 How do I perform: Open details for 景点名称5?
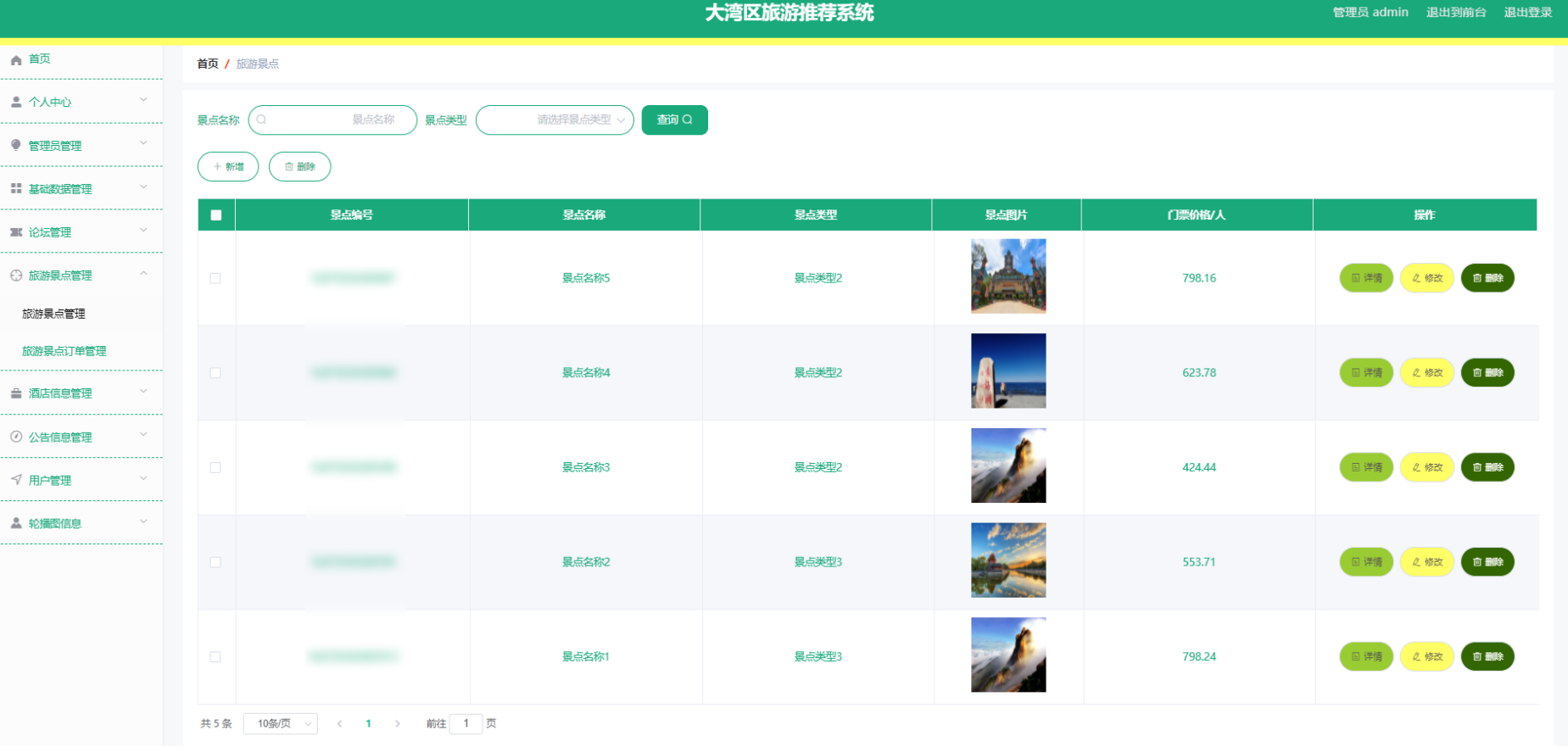[x=1366, y=278]
